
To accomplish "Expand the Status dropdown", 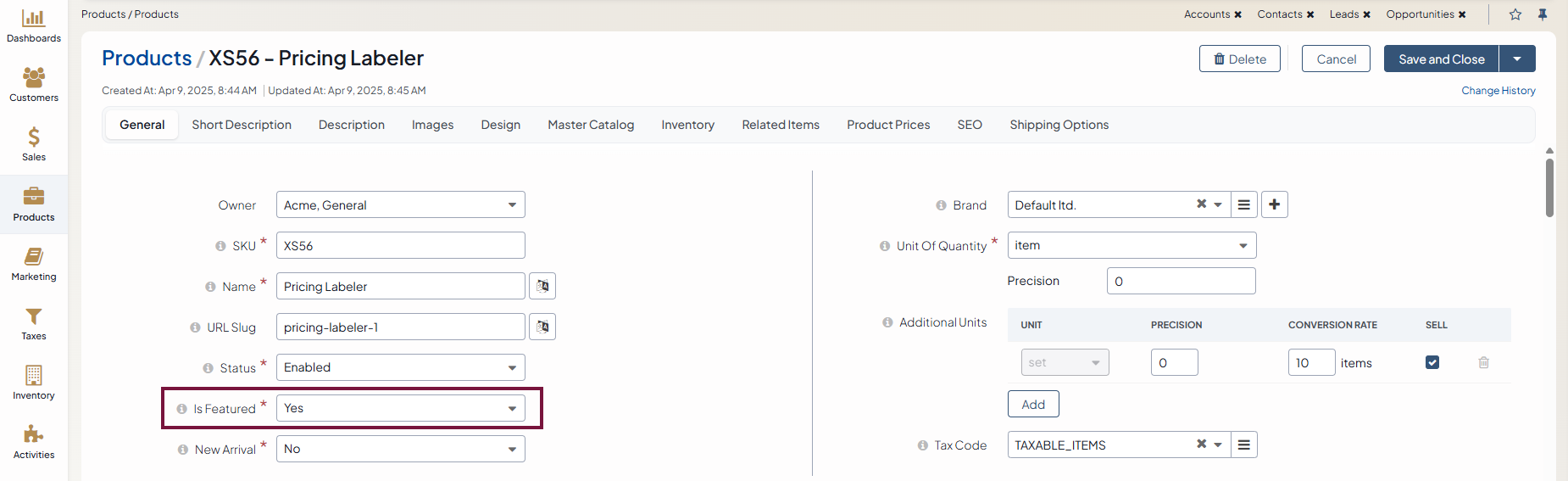I will (400, 367).
